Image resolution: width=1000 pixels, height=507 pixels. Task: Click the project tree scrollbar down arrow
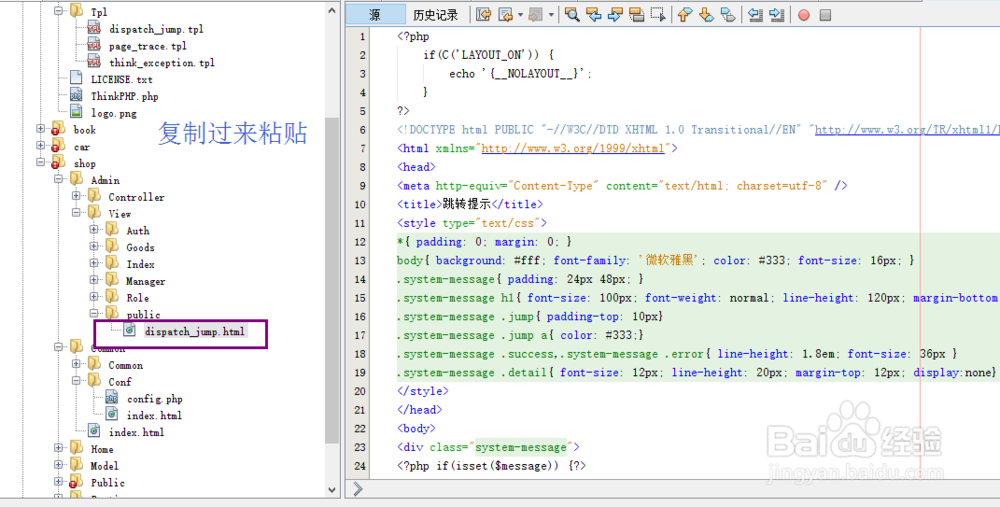coord(332,490)
